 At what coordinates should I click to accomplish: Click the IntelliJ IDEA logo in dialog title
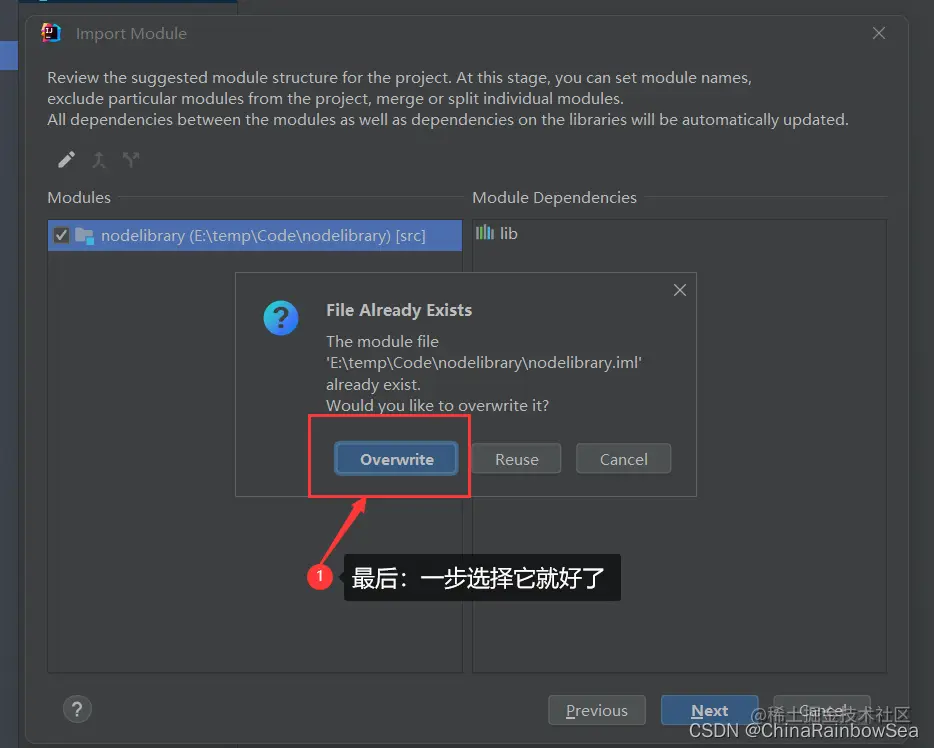[50, 32]
